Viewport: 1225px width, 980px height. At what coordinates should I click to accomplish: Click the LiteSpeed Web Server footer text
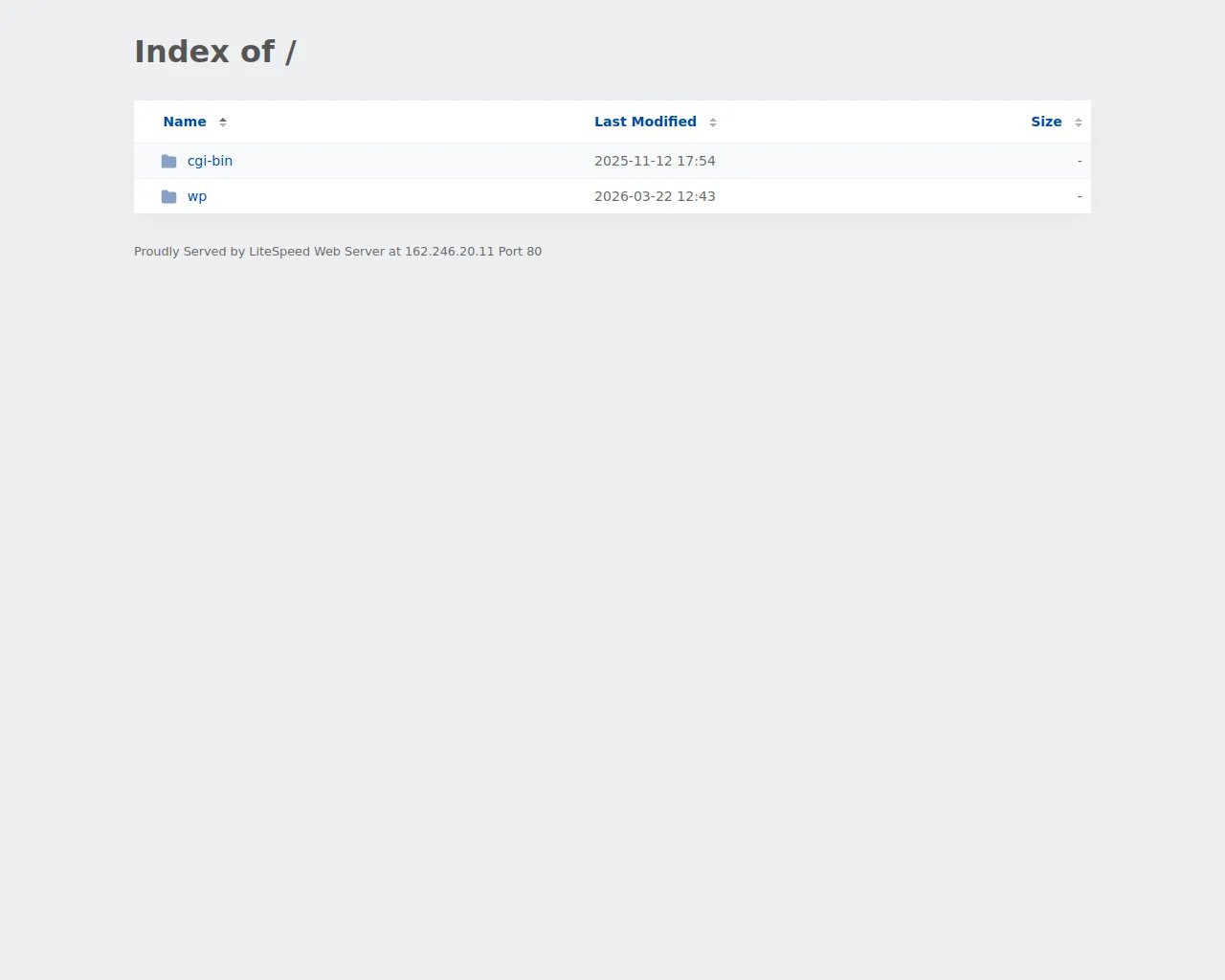coord(338,251)
